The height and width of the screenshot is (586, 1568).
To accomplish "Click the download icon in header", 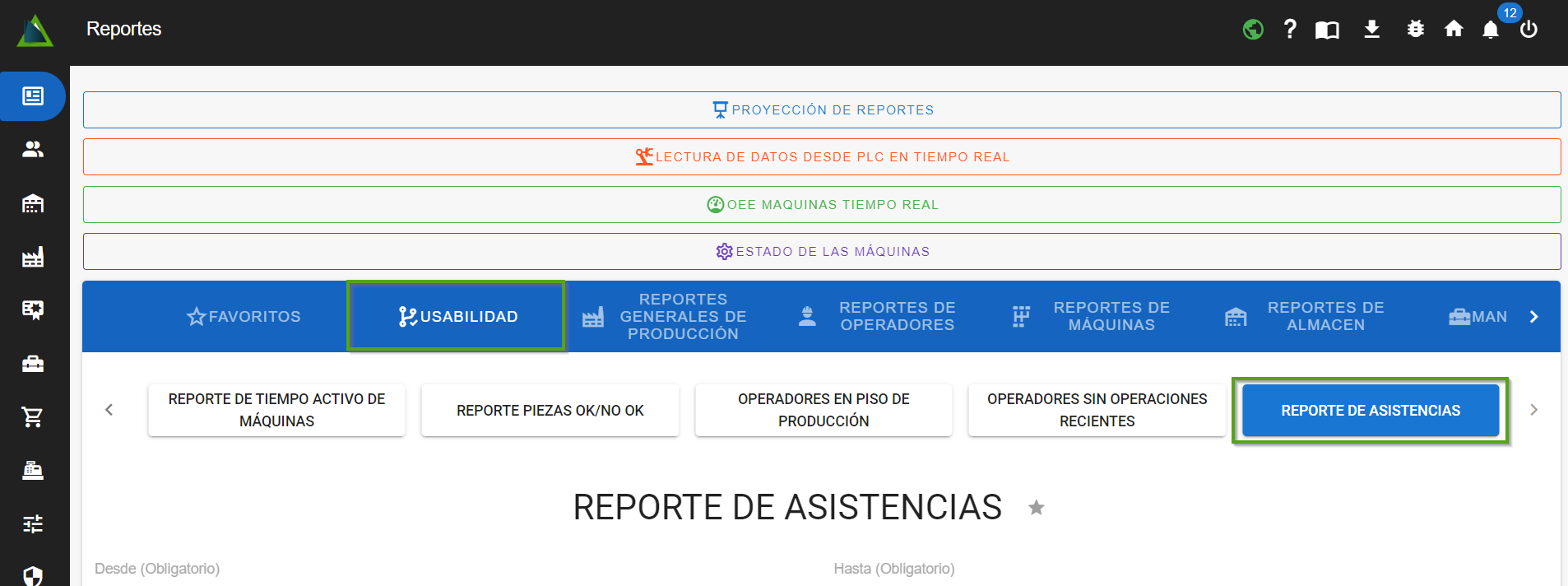I will pyautogui.click(x=1371, y=30).
